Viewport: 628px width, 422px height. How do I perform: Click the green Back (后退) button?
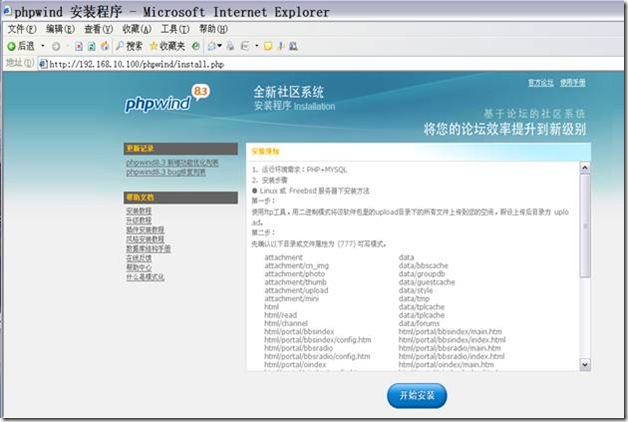click(21, 46)
